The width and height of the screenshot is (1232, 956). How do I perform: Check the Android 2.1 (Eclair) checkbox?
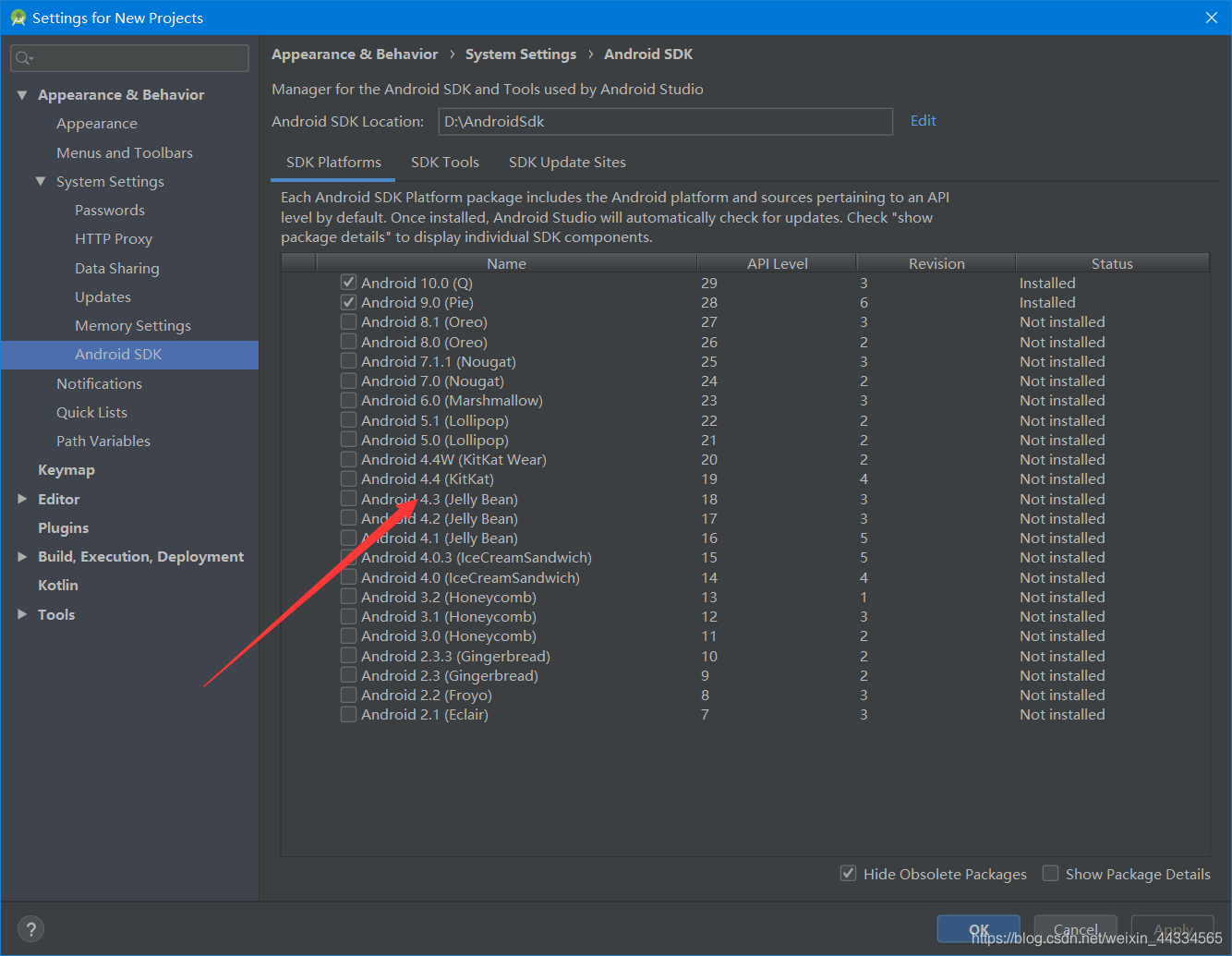click(348, 714)
